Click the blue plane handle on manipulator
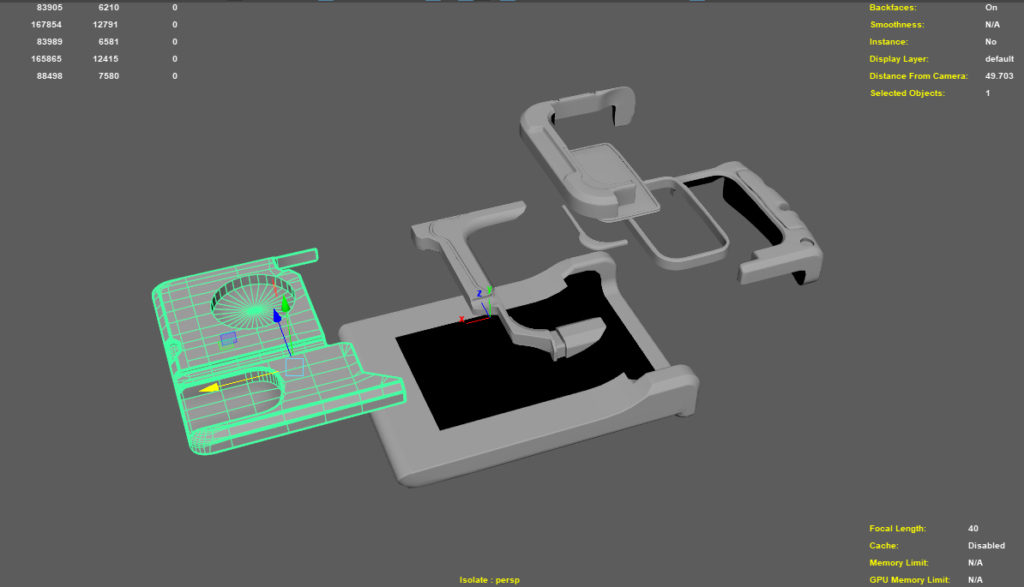The width and height of the screenshot is (1024, 587). (x=228, y=339)
